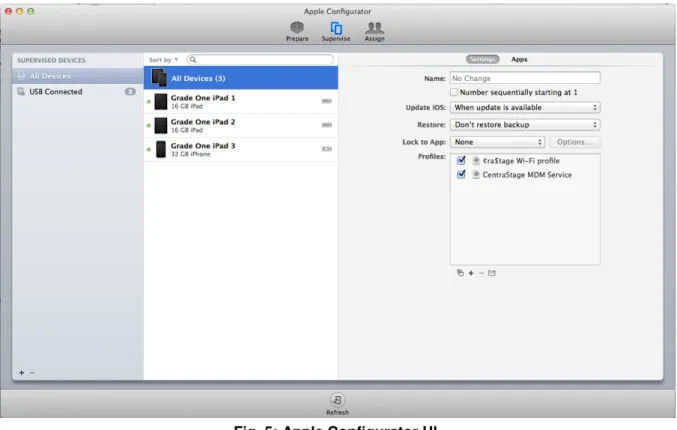The width and height of the screenshot is (677, 430).
Task: Click battery icon for Grade One iPad 3
Action: 327,149
